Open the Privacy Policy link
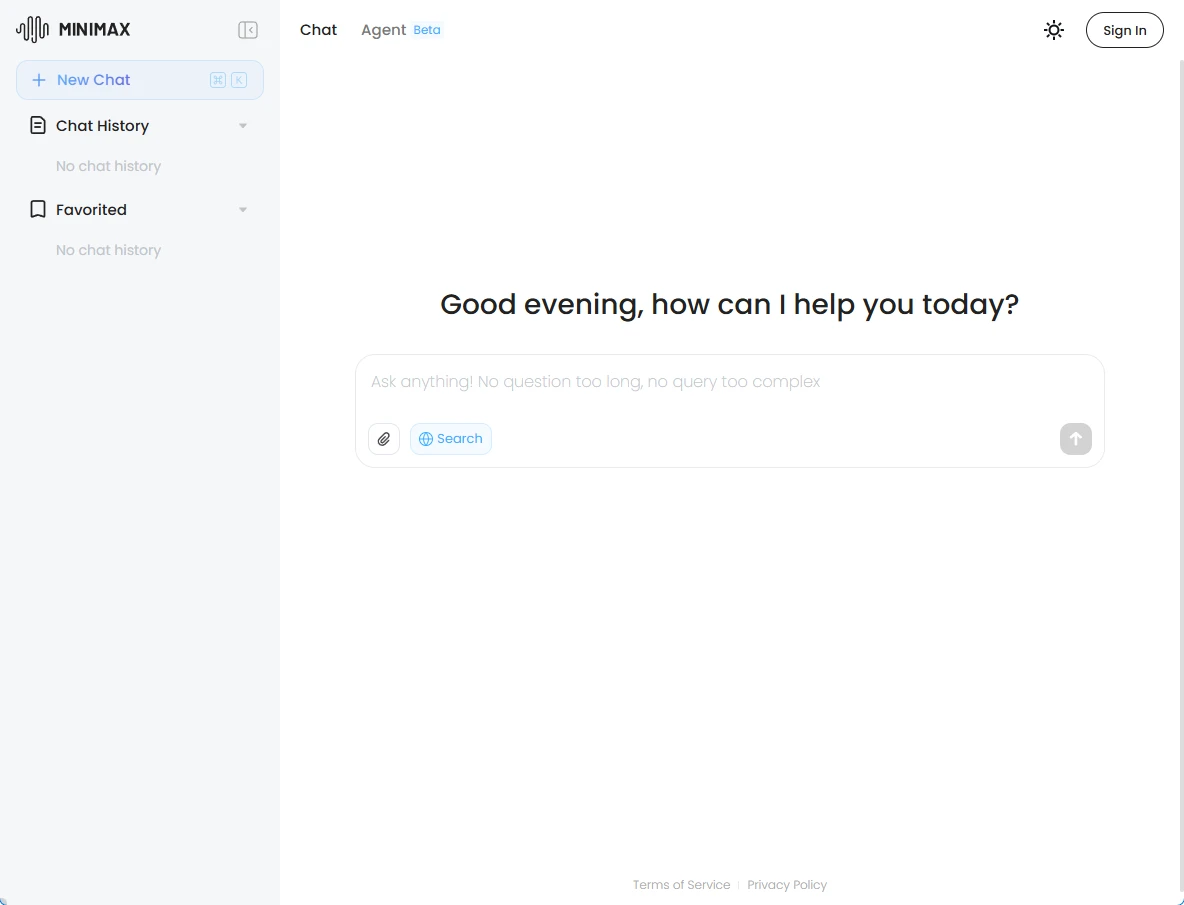 click(787, 885)
